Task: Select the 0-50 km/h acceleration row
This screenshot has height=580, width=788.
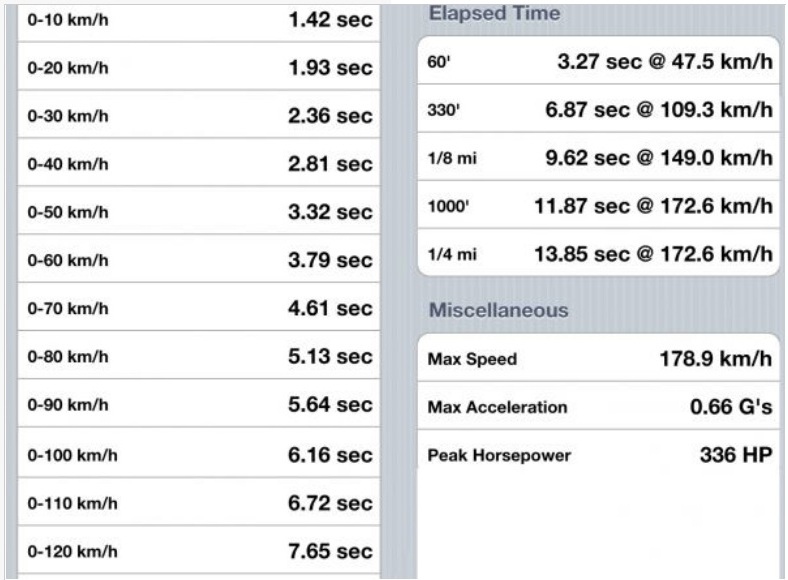Action: (200, 212)
